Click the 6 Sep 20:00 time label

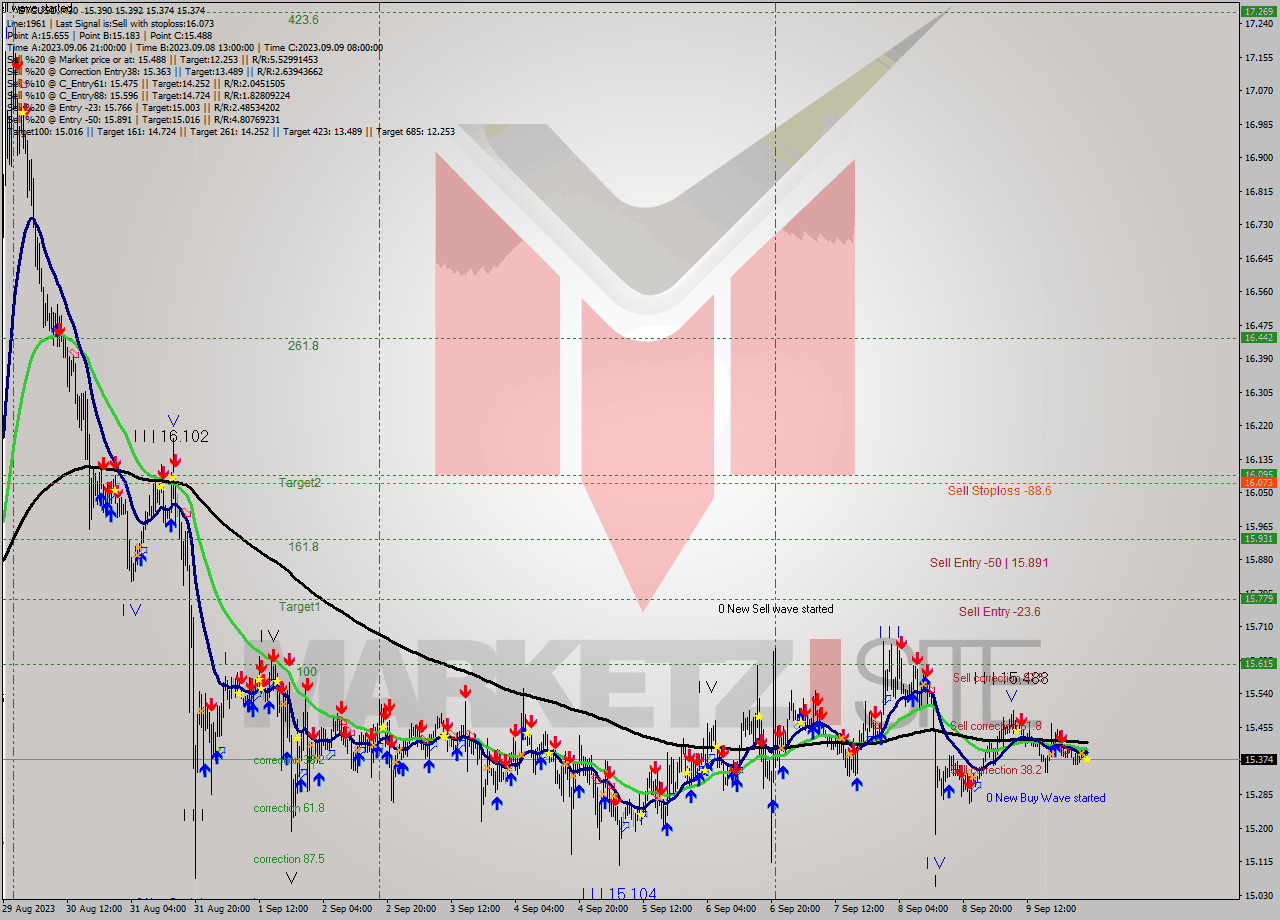tap(794, 909)
